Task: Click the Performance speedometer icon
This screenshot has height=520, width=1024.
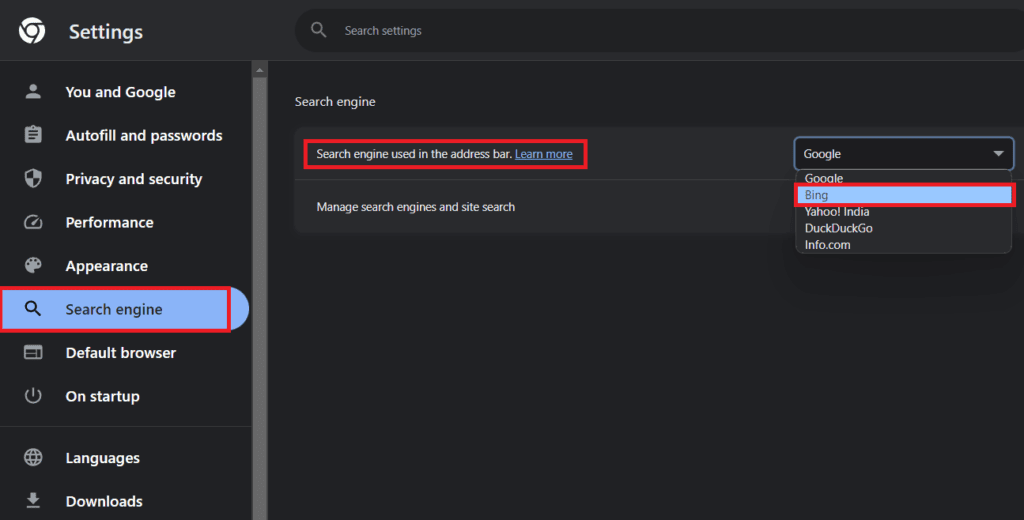Action: tap(33, 222)
